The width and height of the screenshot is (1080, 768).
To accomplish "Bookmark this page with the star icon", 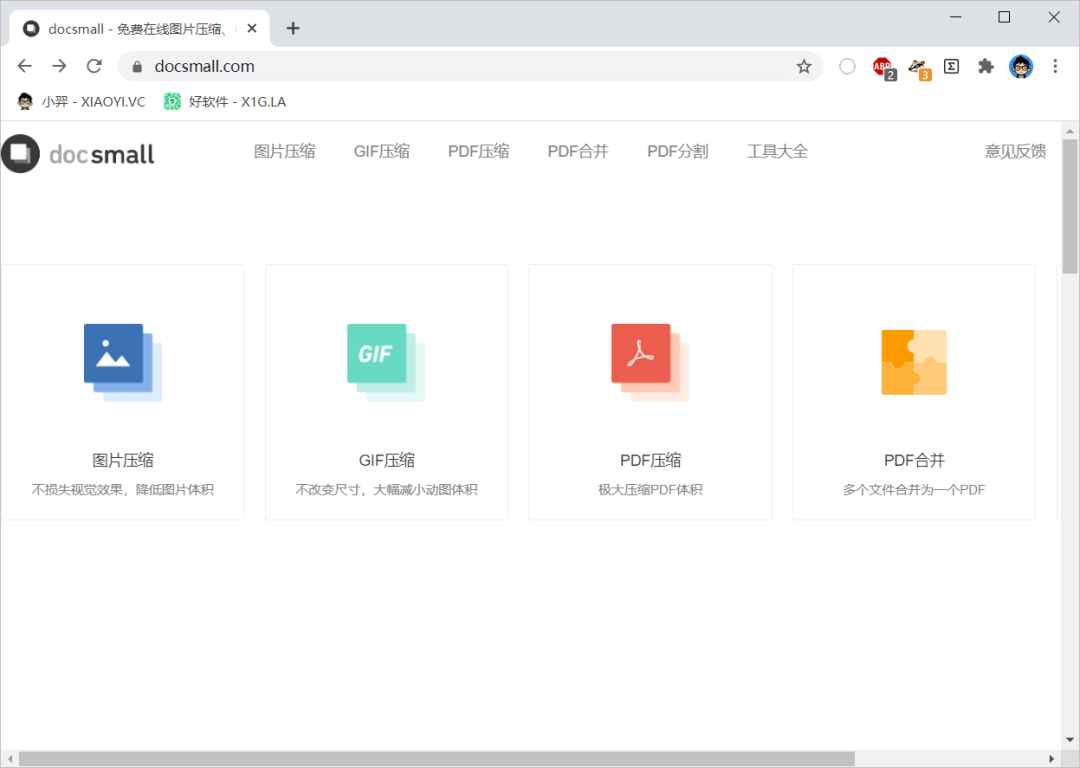I will coord(804,66).
